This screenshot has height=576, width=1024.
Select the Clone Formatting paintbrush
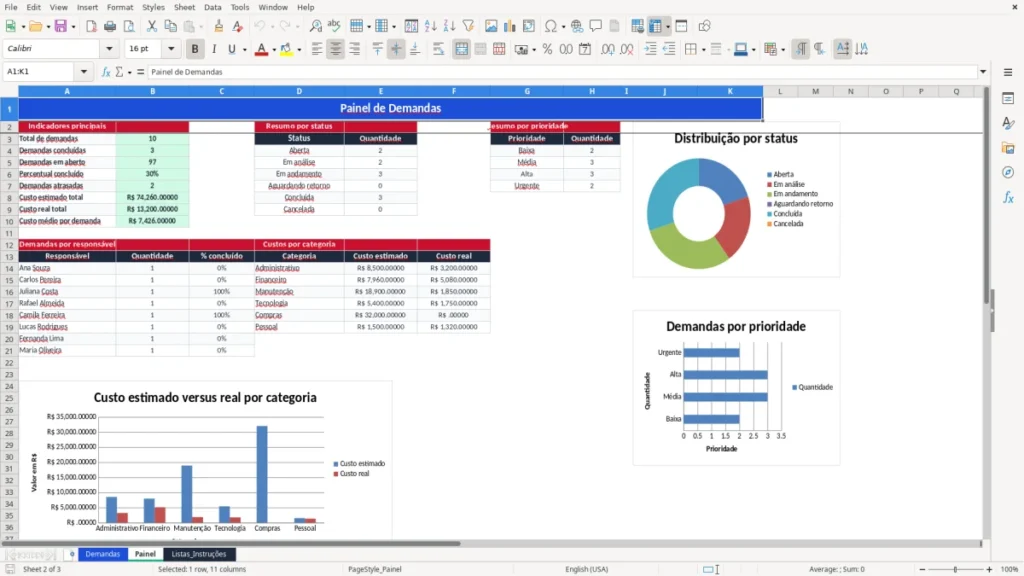pyautogui.click(x=218, y=26)
